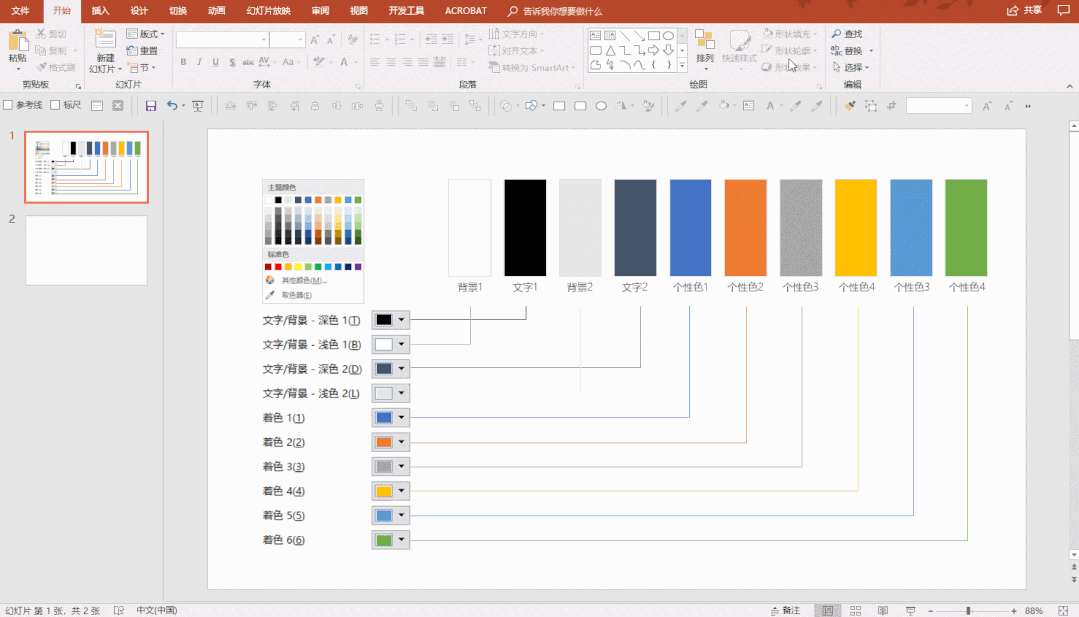Fit slide to current window
The image size is (1079, 617).
coord(1063,611)
